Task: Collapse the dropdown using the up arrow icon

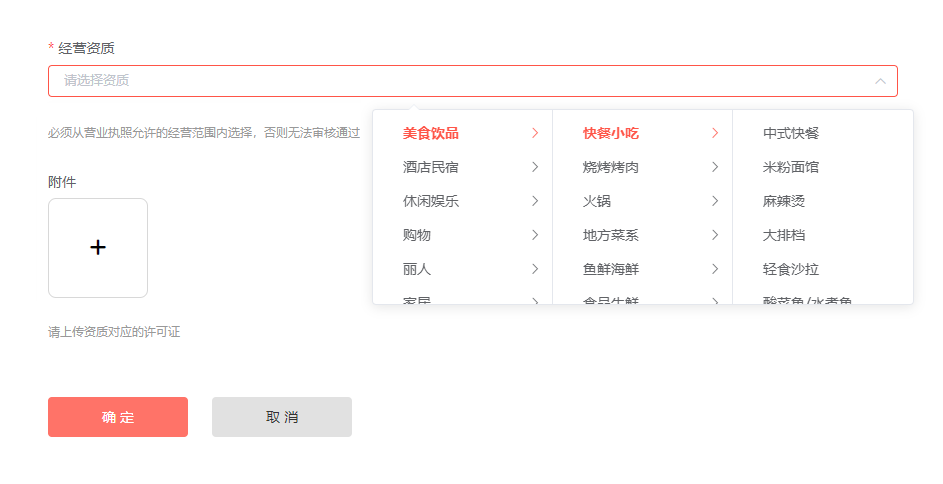Action: (x=880, y=81)
